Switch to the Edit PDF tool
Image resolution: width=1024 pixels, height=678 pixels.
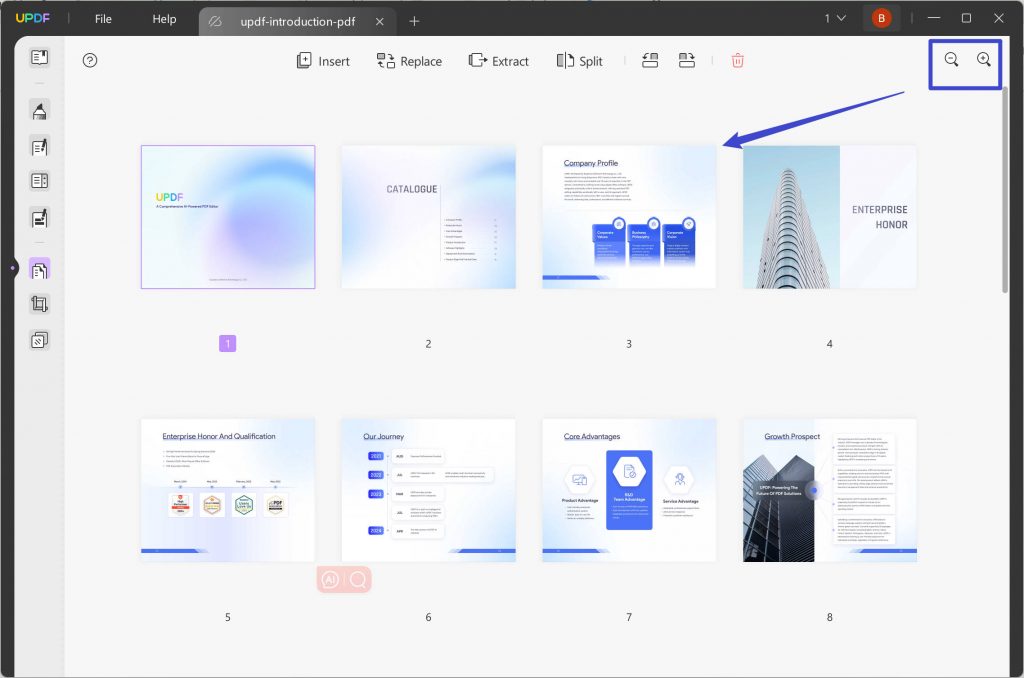click(40, 146)
